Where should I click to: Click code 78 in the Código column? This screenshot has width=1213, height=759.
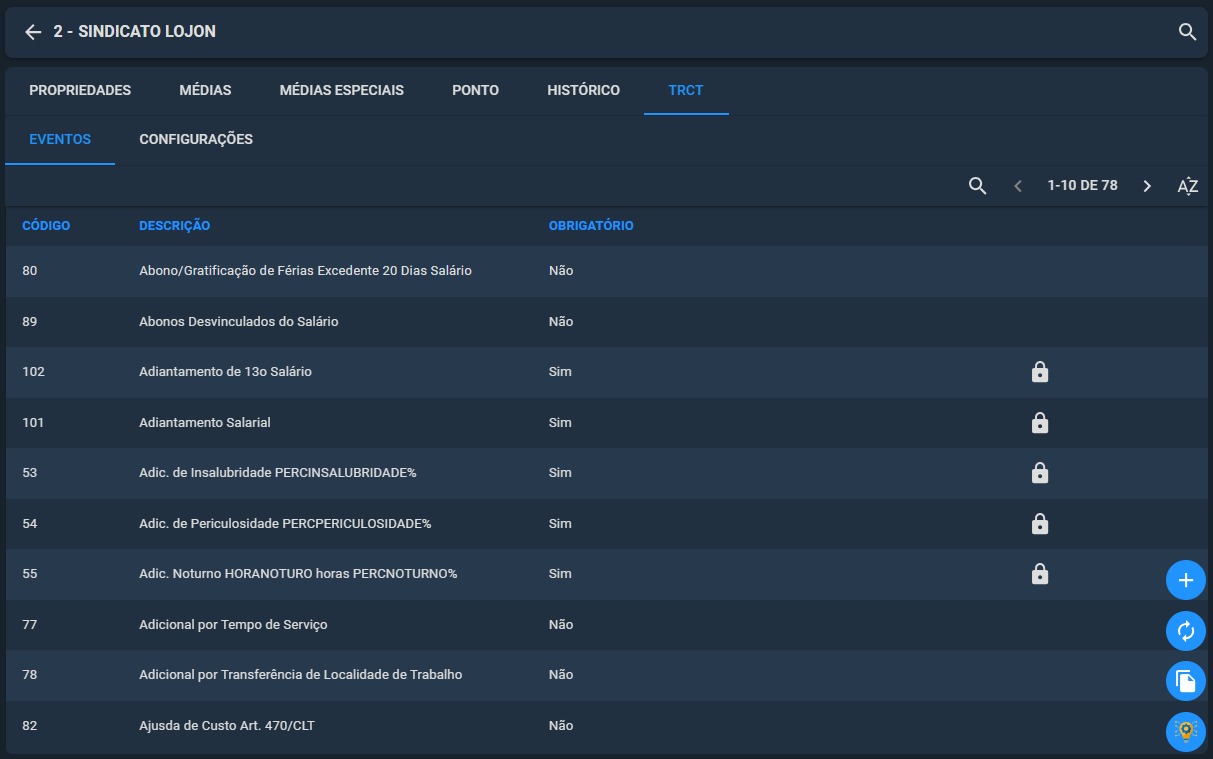tap(30, 675)
